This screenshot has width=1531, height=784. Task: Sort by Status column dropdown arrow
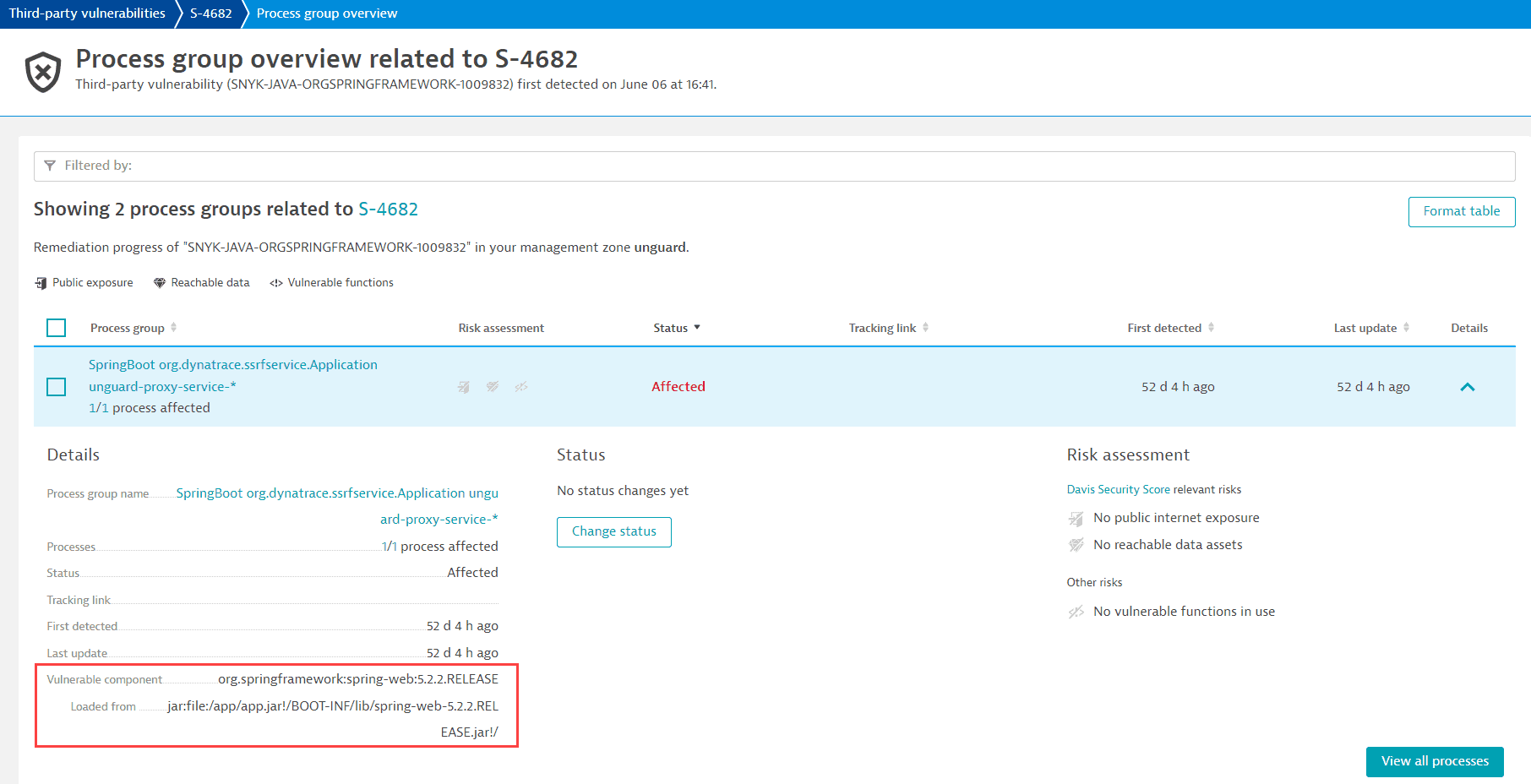(697, 328)
